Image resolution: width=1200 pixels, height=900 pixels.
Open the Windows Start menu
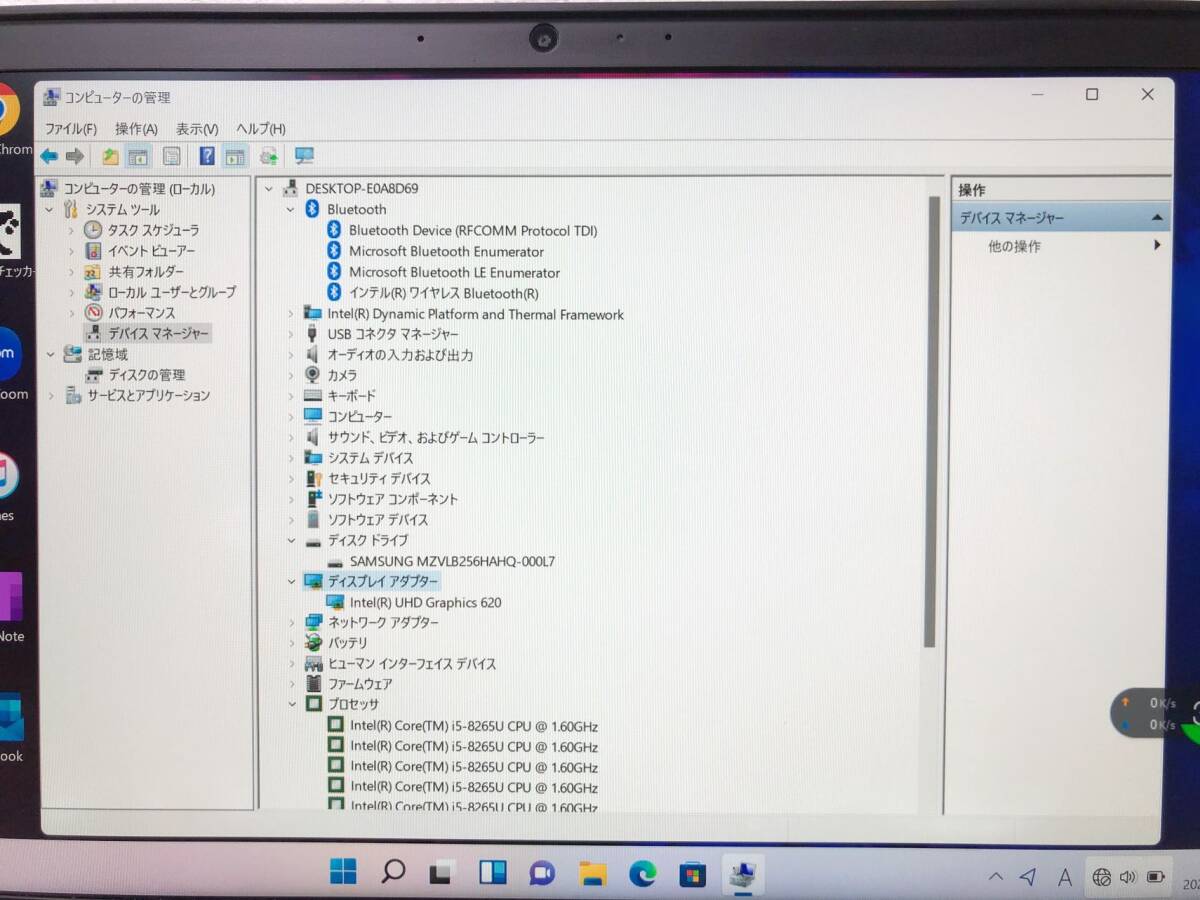(343, 872)
